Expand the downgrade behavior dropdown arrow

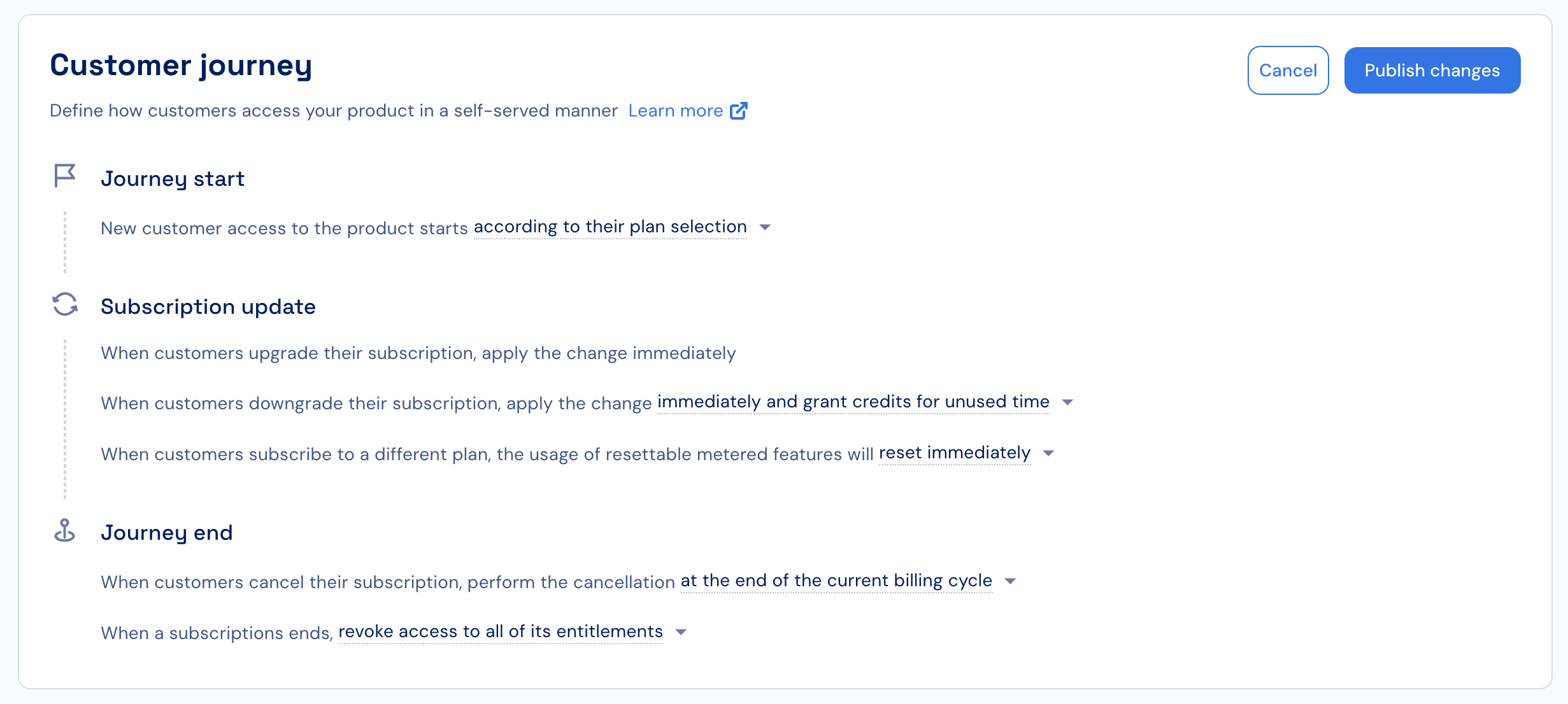(1068, 402)
